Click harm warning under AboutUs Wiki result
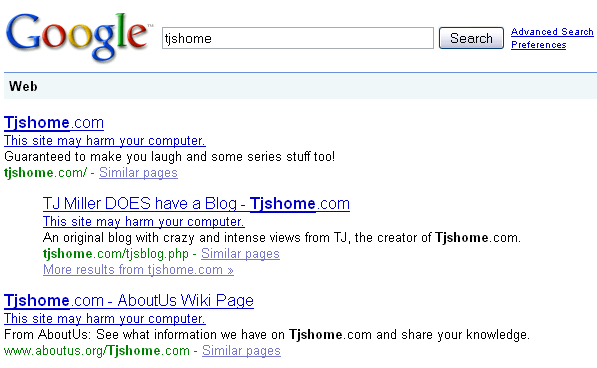 click(105, 319)
